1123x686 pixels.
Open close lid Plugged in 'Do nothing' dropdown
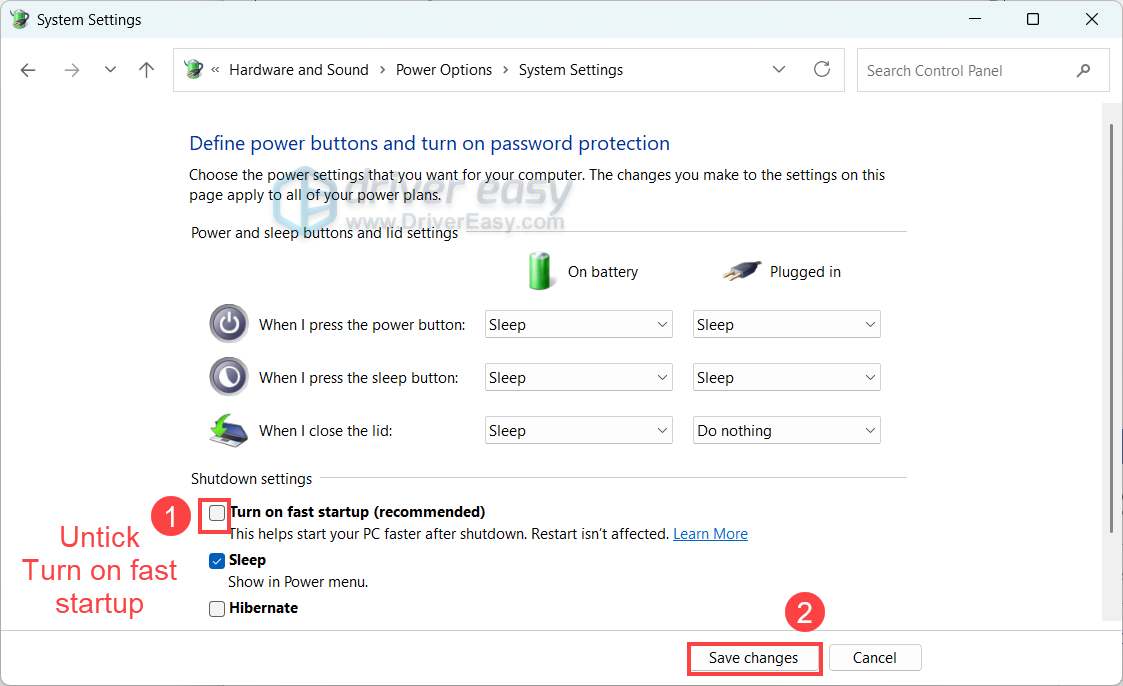pos(786,430)
